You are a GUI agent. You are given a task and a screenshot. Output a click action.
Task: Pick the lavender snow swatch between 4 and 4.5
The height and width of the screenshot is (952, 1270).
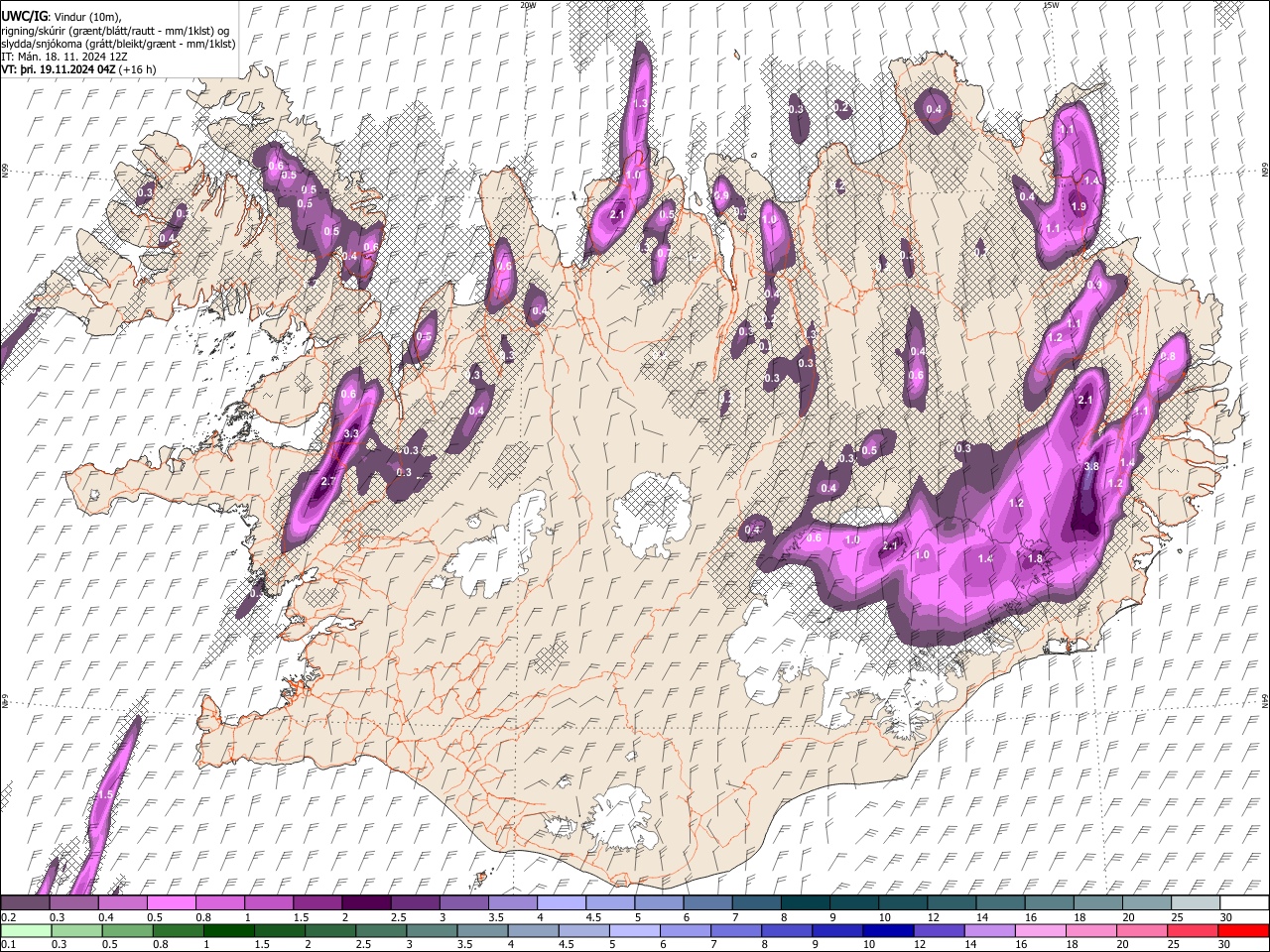(562, 903)
